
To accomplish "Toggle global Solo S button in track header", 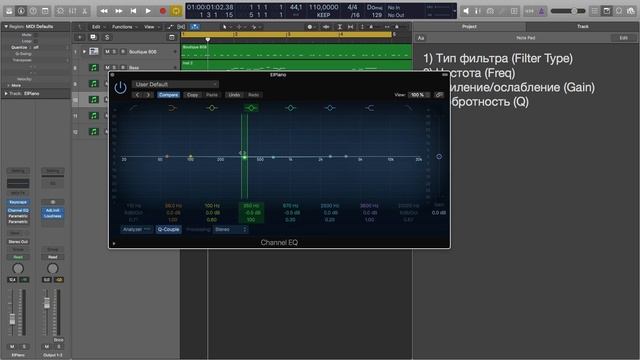I will tap(107, 37).
